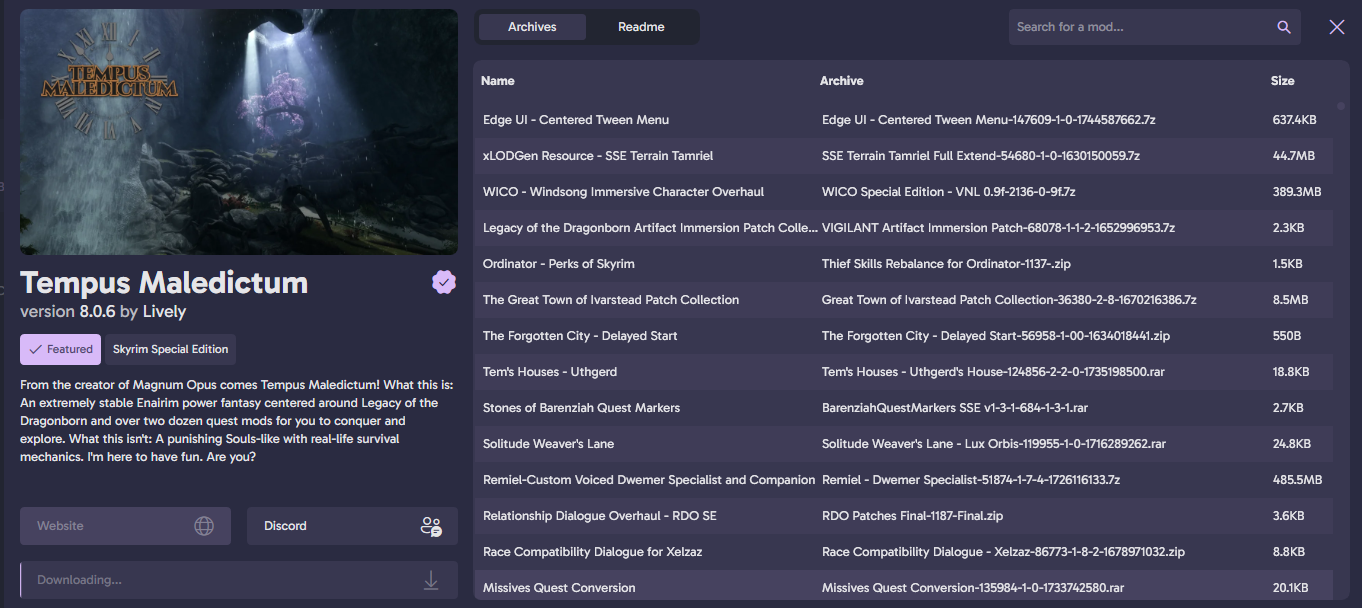Select 'Solitude Weaver's Lane' name
Viewport: 1362px width, 608px height.
click(x=549, y=444)
